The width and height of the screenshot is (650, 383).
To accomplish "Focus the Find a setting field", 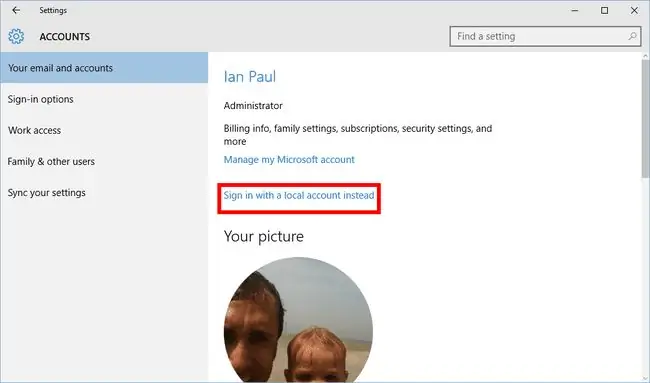I will [545, 36].
